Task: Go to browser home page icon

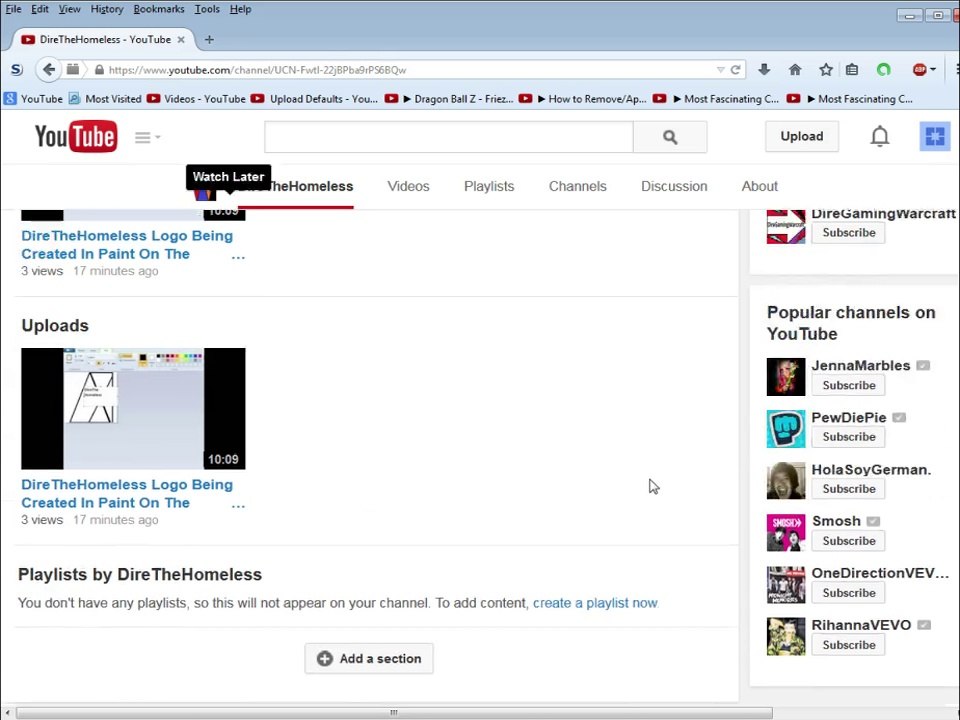Action: pyautogui.click(x=795, y=69)
